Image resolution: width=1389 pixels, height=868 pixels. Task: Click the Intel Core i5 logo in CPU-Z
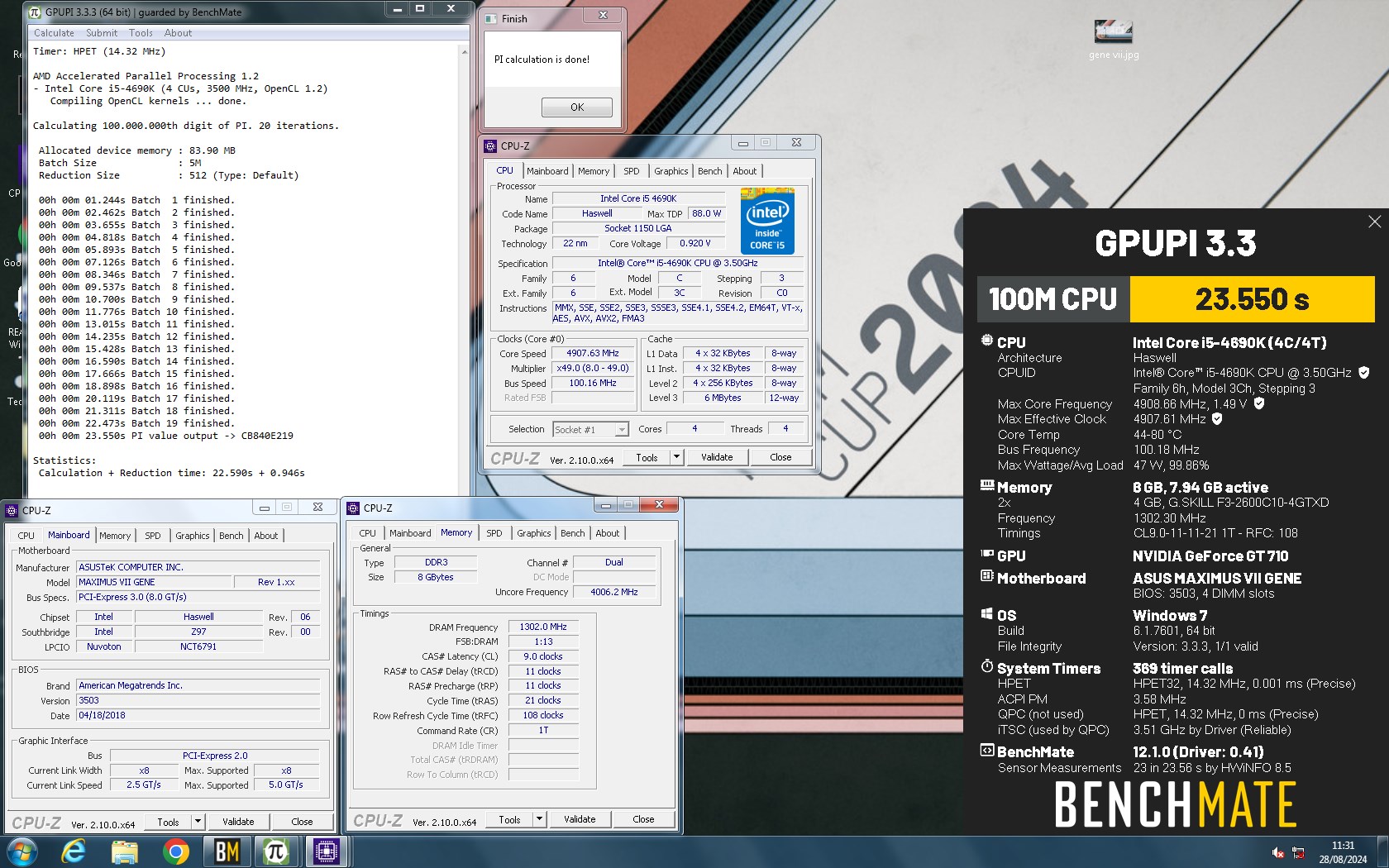(767, 221)
